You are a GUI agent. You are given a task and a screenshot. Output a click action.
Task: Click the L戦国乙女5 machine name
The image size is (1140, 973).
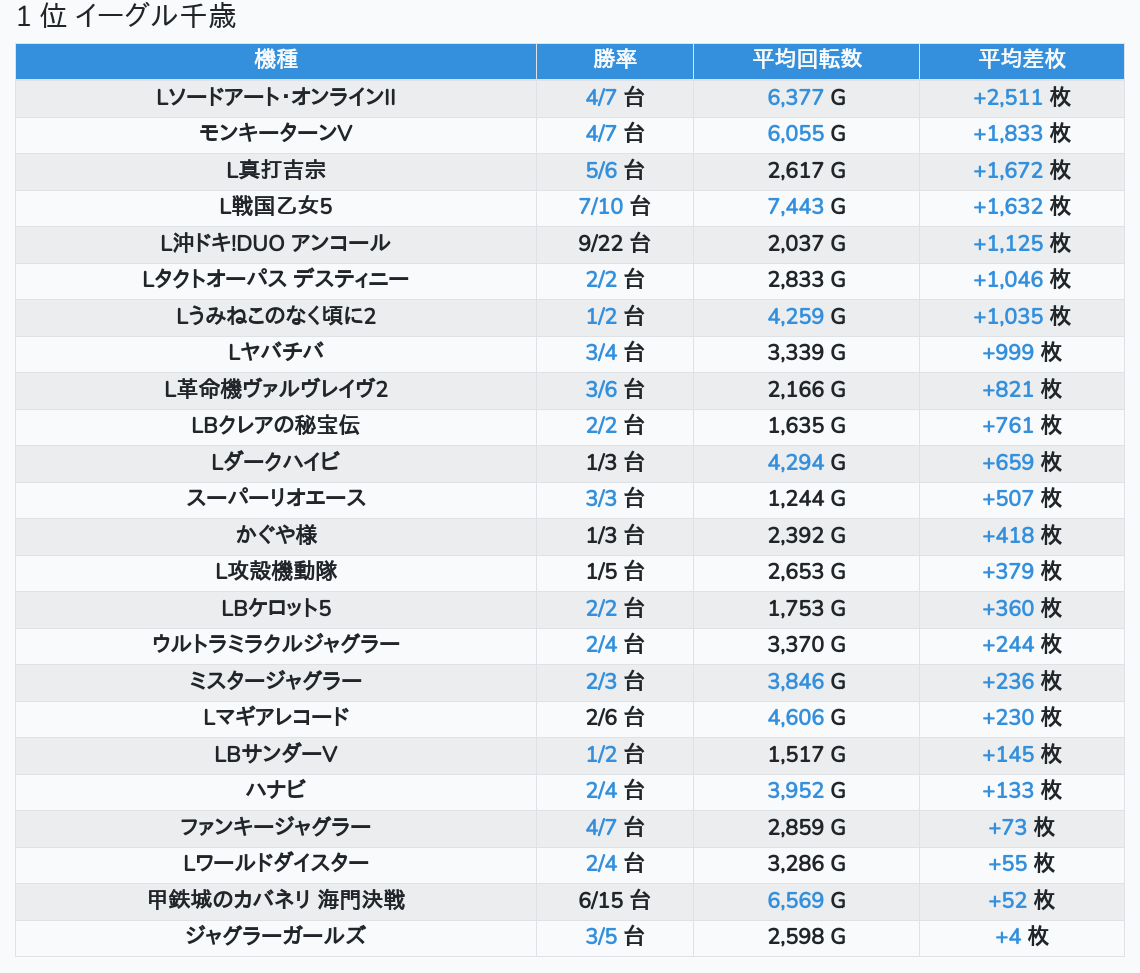(276, 207)
